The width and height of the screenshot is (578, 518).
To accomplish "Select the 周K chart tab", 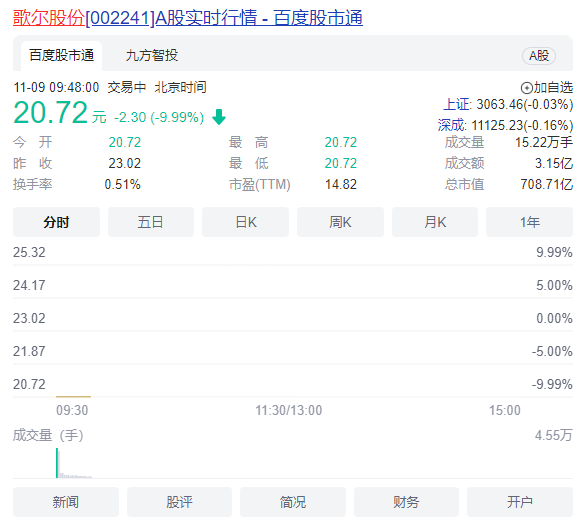I will click(x=340, y=222).
